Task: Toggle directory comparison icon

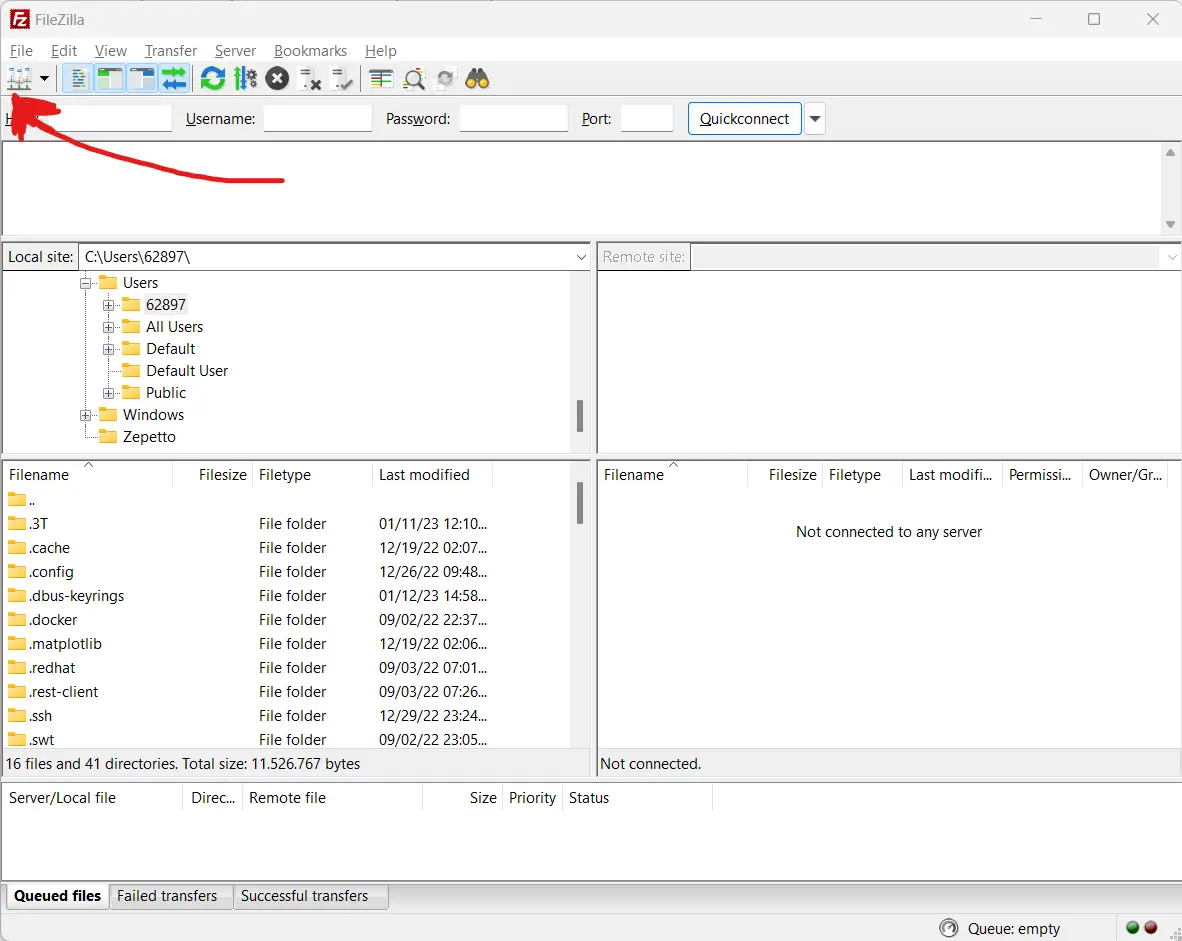Action: coord(414,78)
